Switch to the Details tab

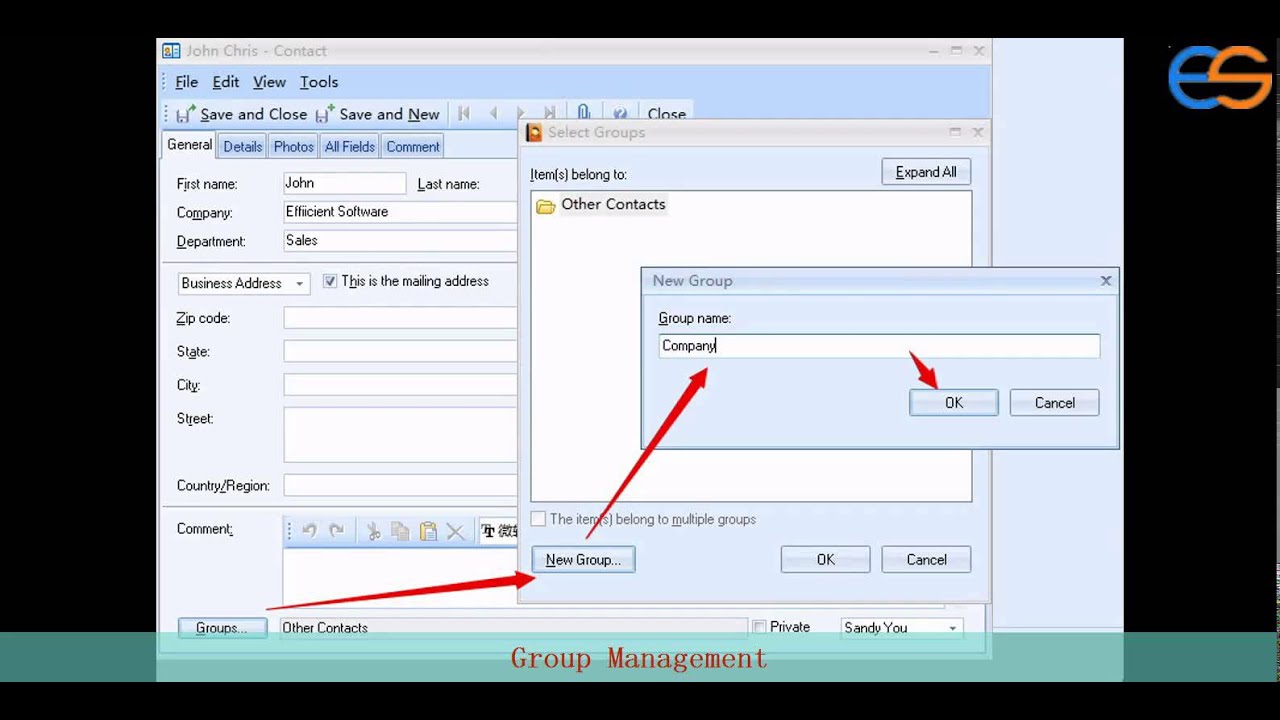243,147
